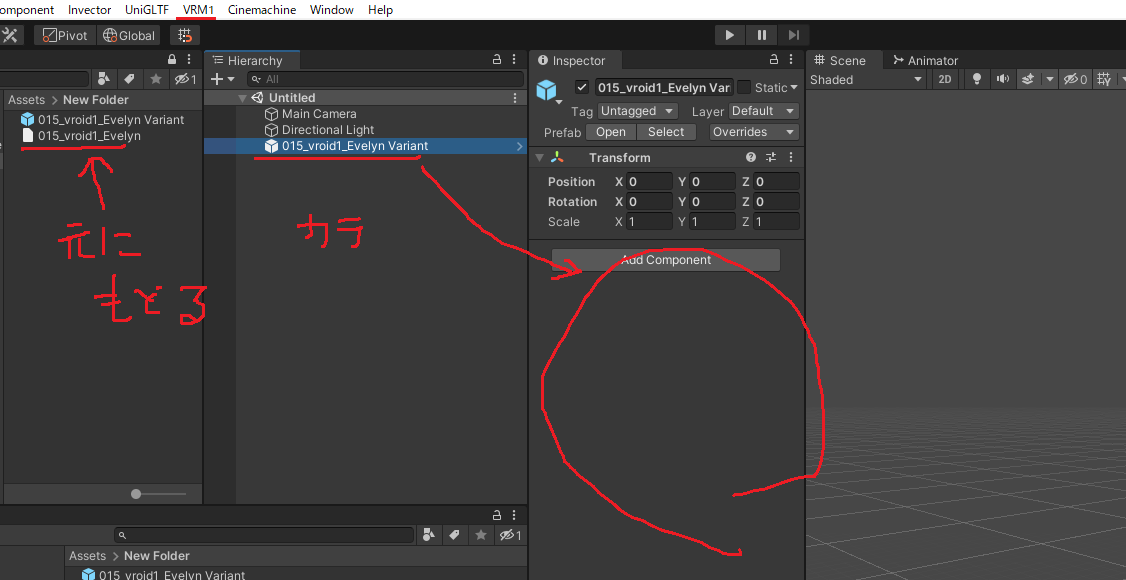Click the Play button
This screenshot has height=580, width=1126.
(730, 34)
